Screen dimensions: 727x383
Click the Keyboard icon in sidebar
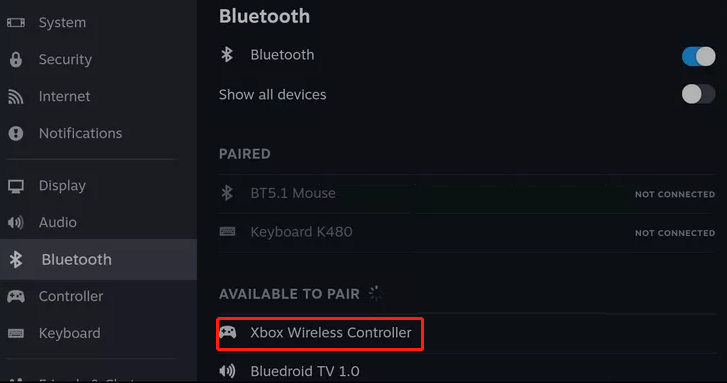click(16, 333)
